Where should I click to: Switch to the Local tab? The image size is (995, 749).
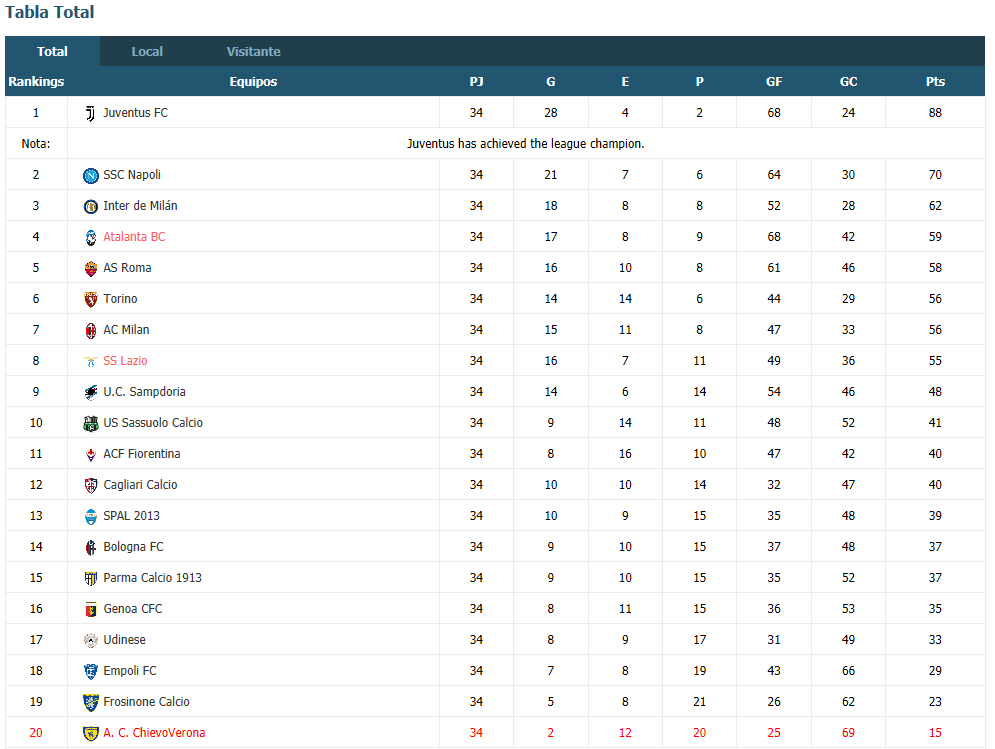click(147, 51)
